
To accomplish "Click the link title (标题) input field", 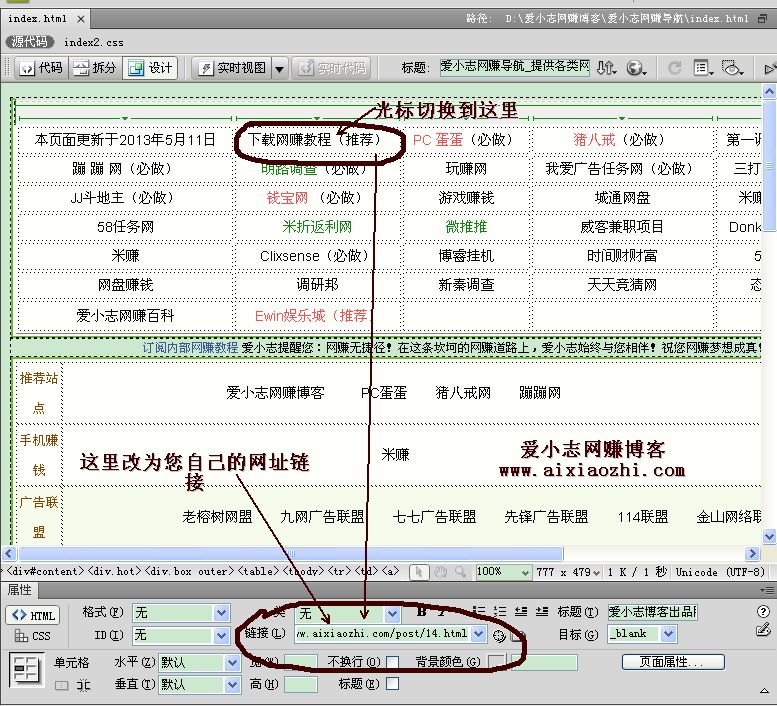I will 653,612.
